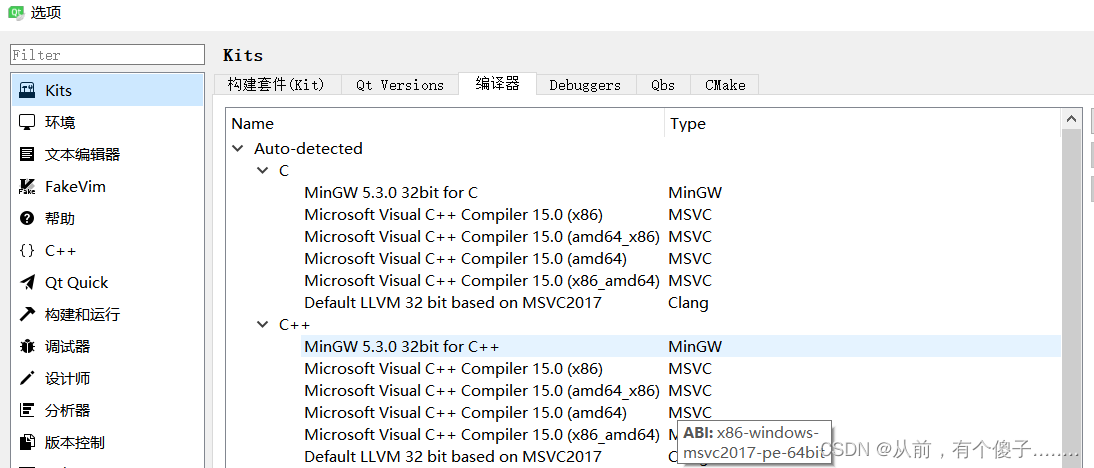Click the Qt logo in title bar
Screen dimensions: 1094x468
(15, 12)
